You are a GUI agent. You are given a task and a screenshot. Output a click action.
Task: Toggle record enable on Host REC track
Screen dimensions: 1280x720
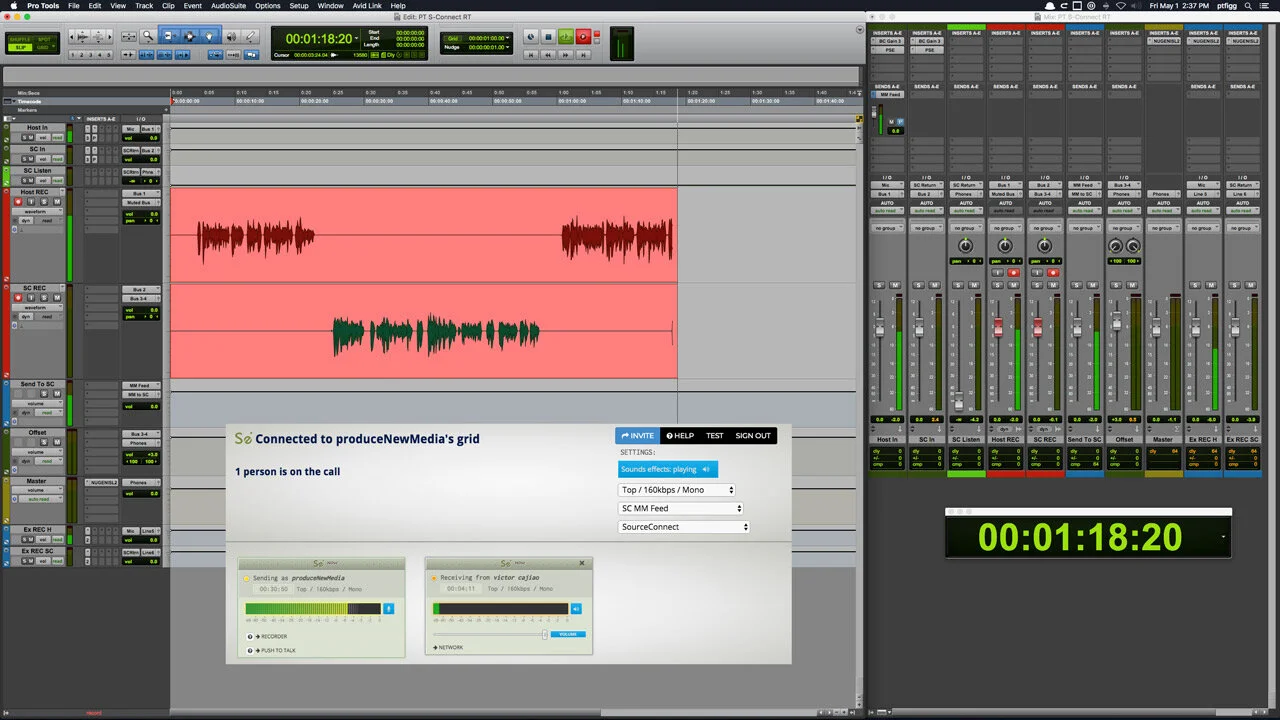pos(17,202)
